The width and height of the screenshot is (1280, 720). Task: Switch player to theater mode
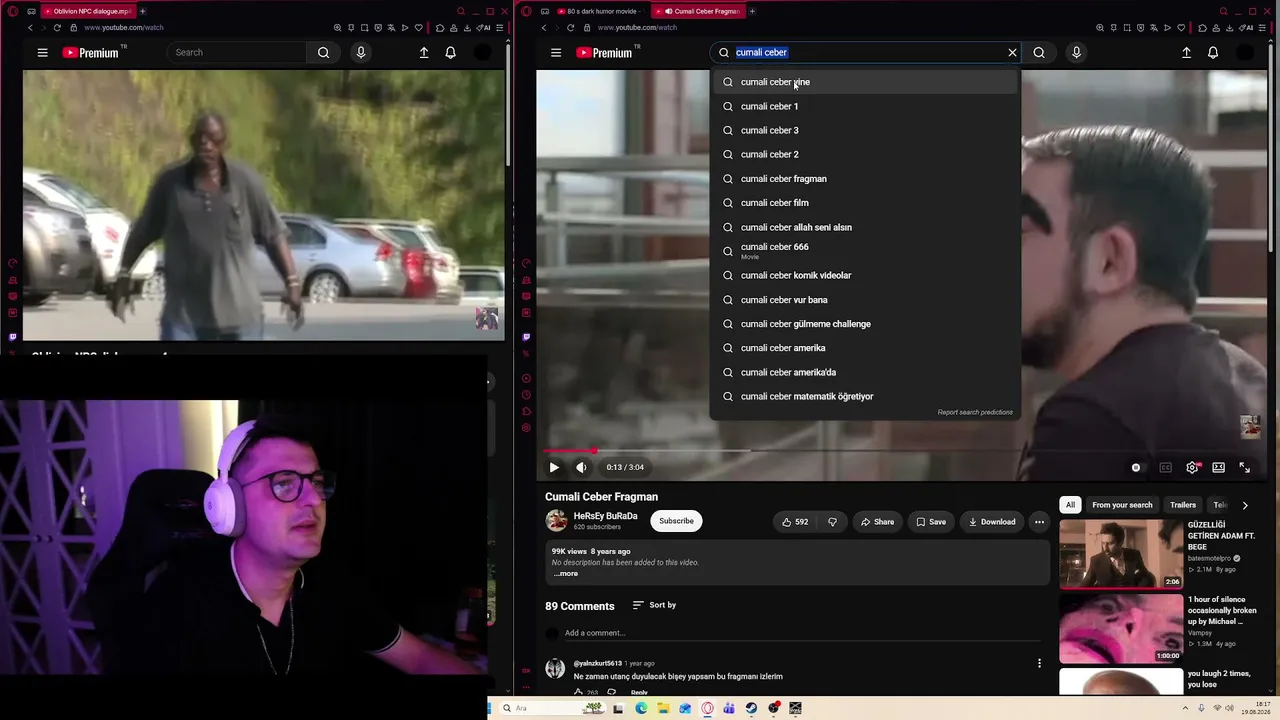pos(1218,467)
